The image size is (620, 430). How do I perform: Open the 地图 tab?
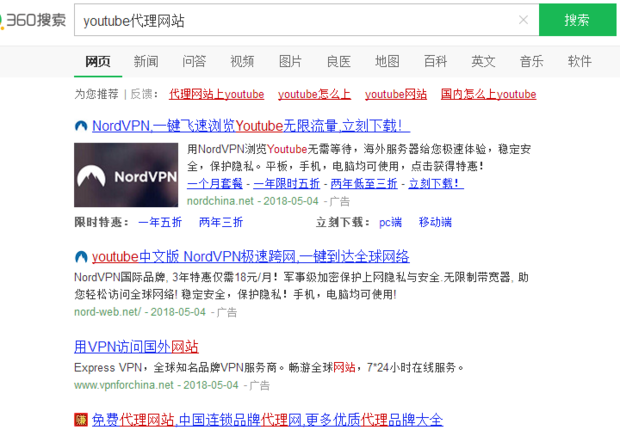tap(387, 61)
